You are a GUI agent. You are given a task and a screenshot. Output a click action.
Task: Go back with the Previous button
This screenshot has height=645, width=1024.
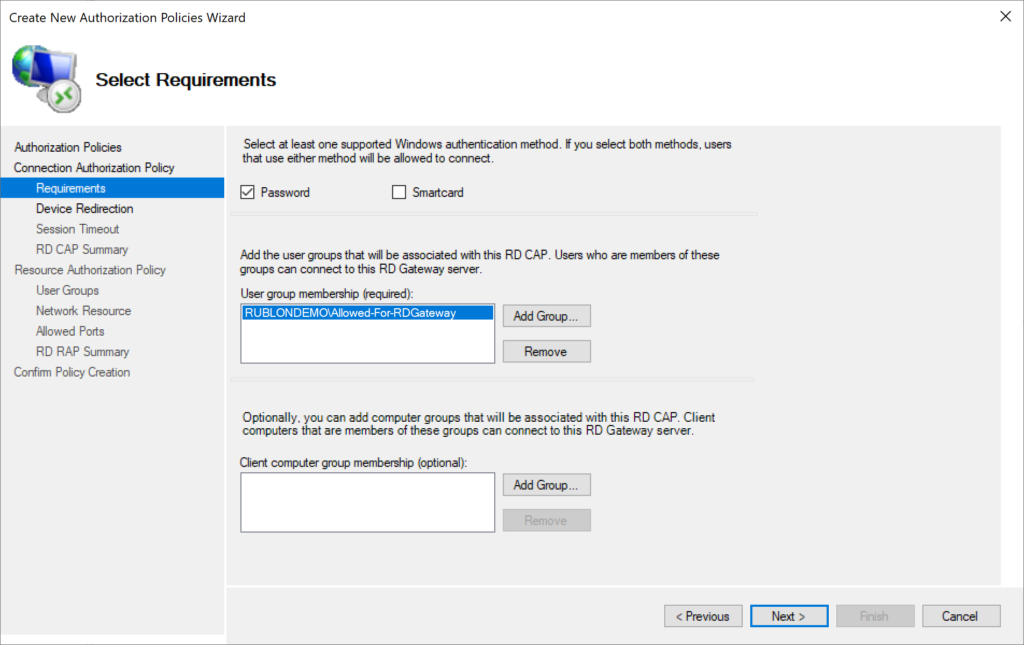[703, 616]
